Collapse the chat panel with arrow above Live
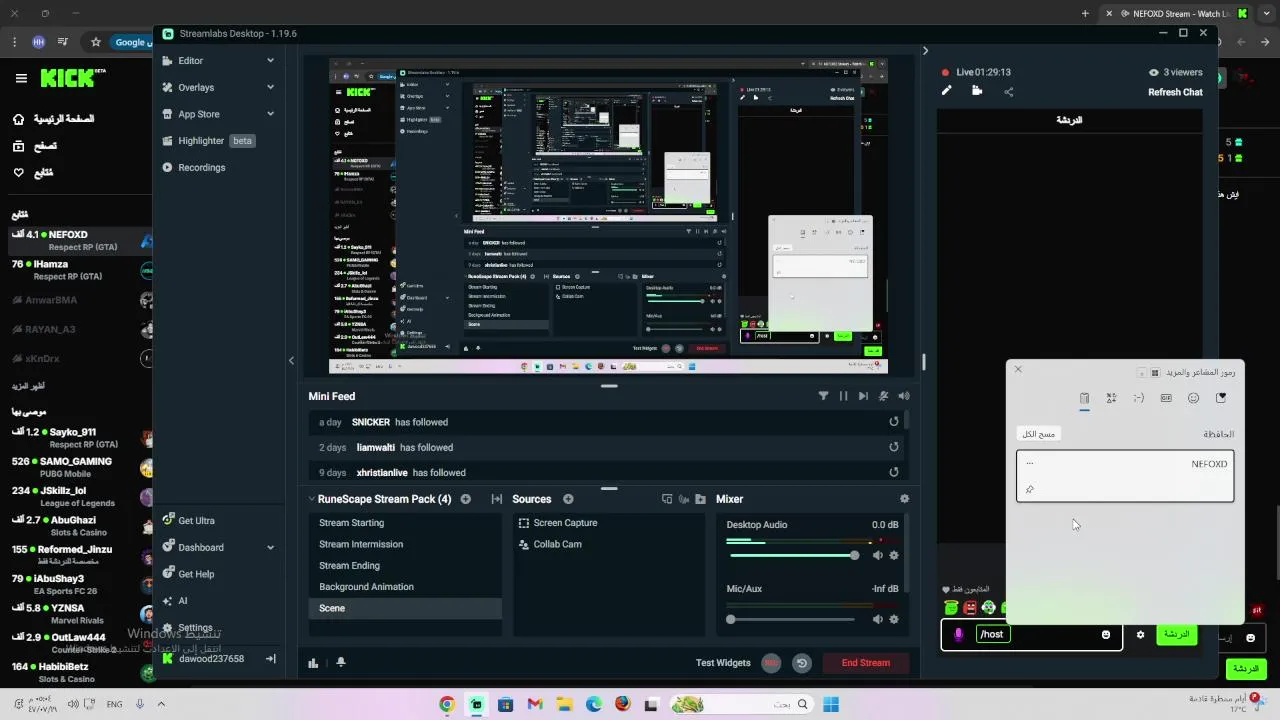 click(x=925, y=51)
